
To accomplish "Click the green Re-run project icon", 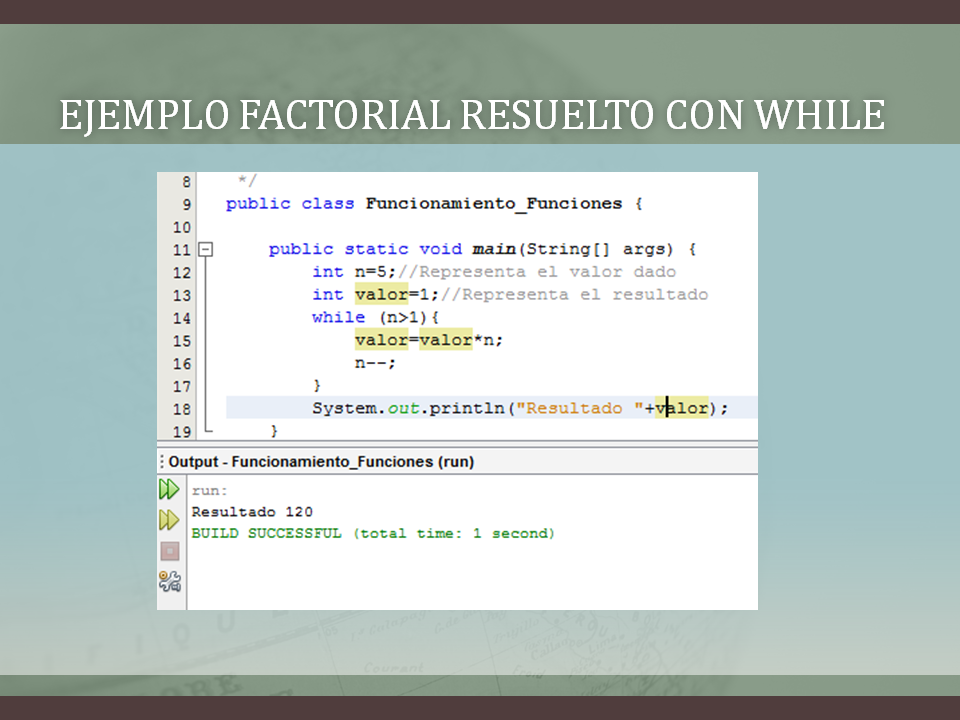I will (169, 489).
